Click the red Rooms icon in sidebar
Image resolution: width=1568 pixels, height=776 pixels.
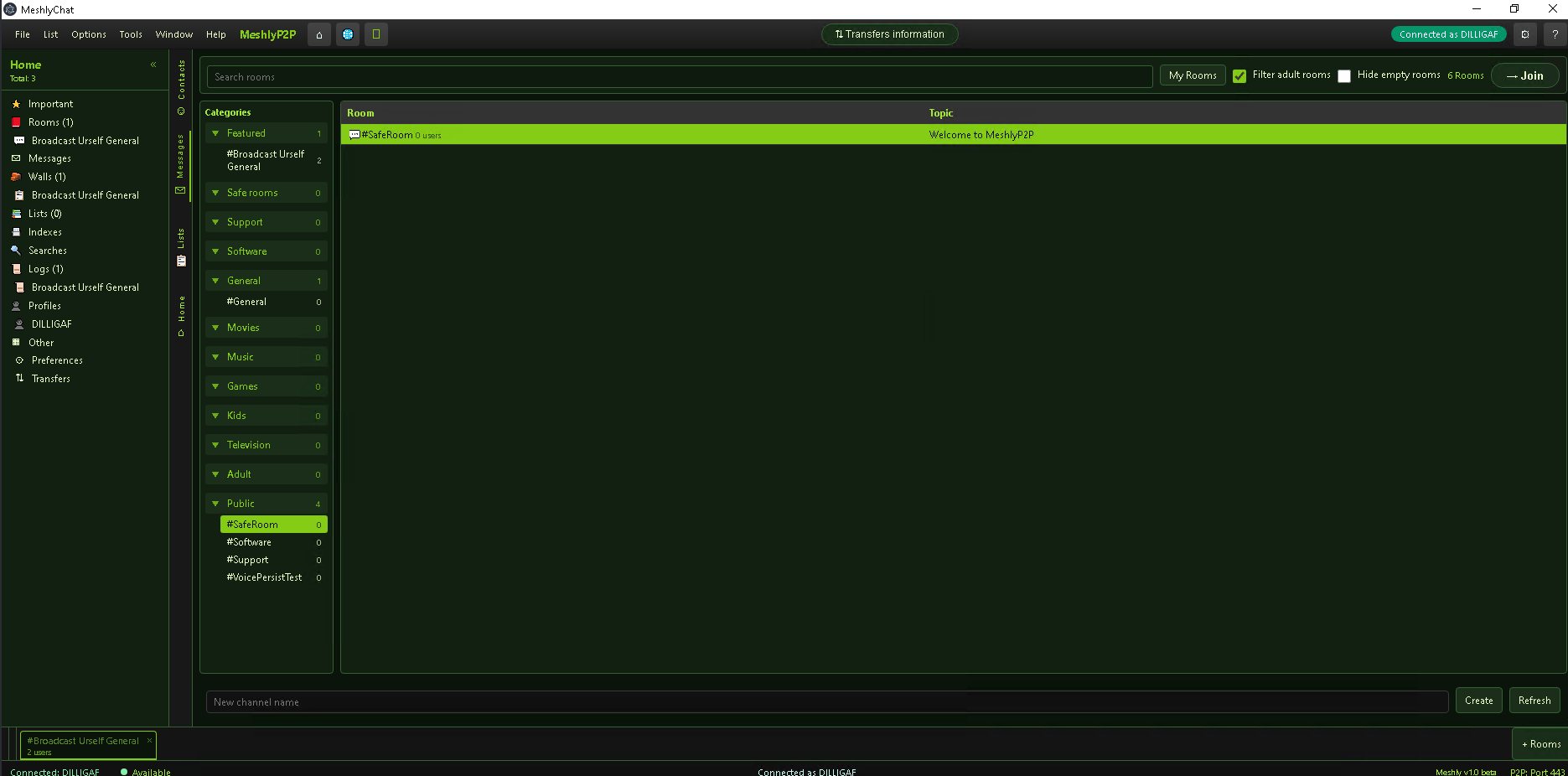click(x=16, y=122)
